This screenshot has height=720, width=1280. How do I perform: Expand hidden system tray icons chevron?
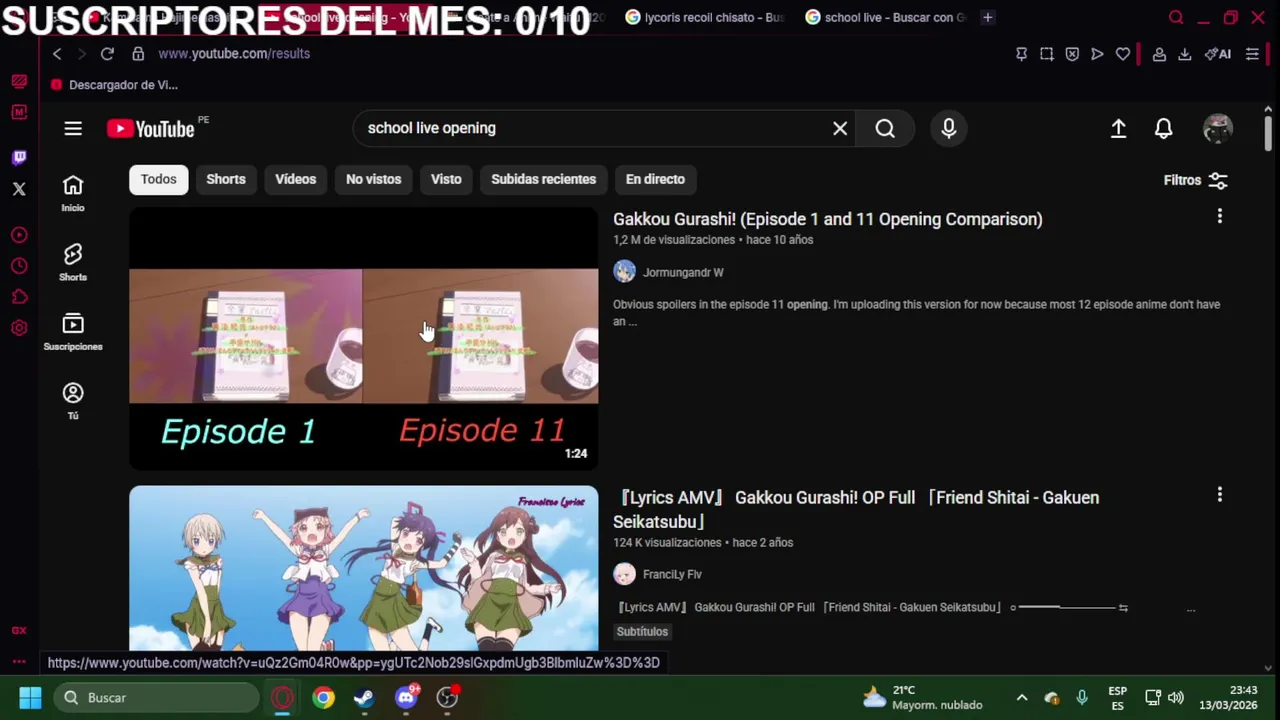(x=1021, y=698)
